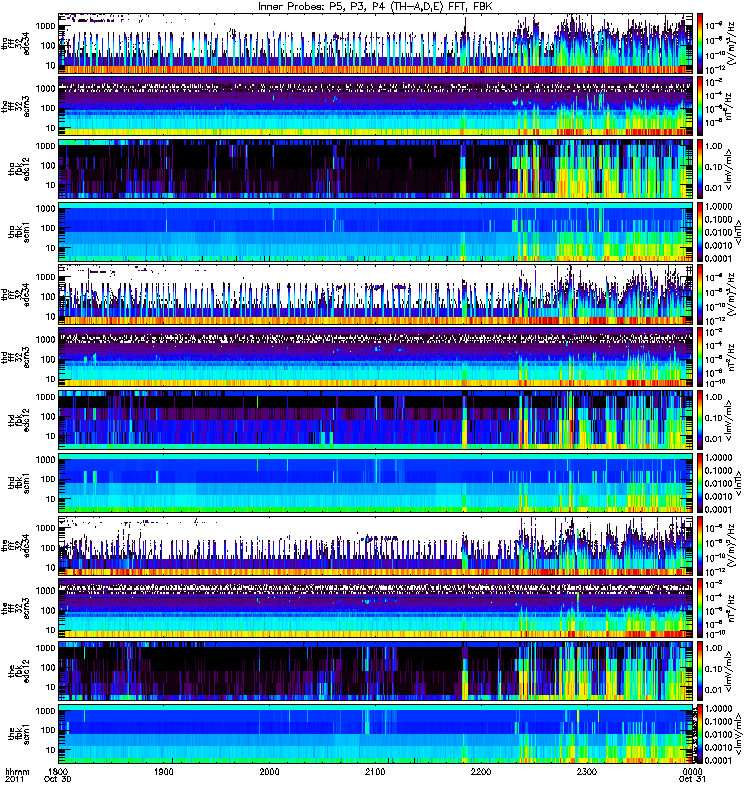Click the 1.0000 value on the tha scm1 colorbar
The height and width of the screenshot is (800, 750).
pyautogui.click(x=718, y=206)
